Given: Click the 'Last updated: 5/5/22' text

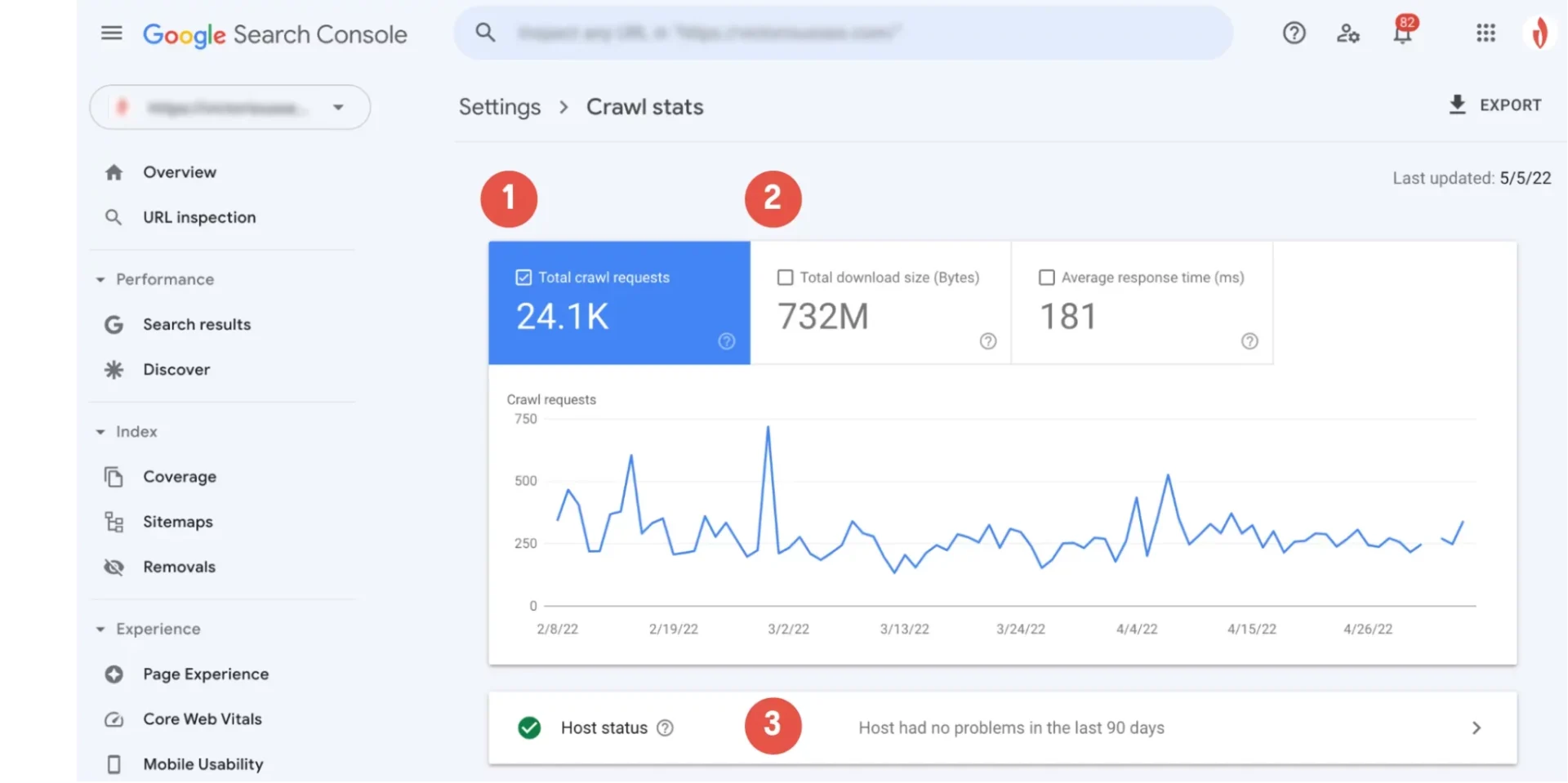Looking at the screenshot, I should pyautogui.click(x=1472, y=178).
